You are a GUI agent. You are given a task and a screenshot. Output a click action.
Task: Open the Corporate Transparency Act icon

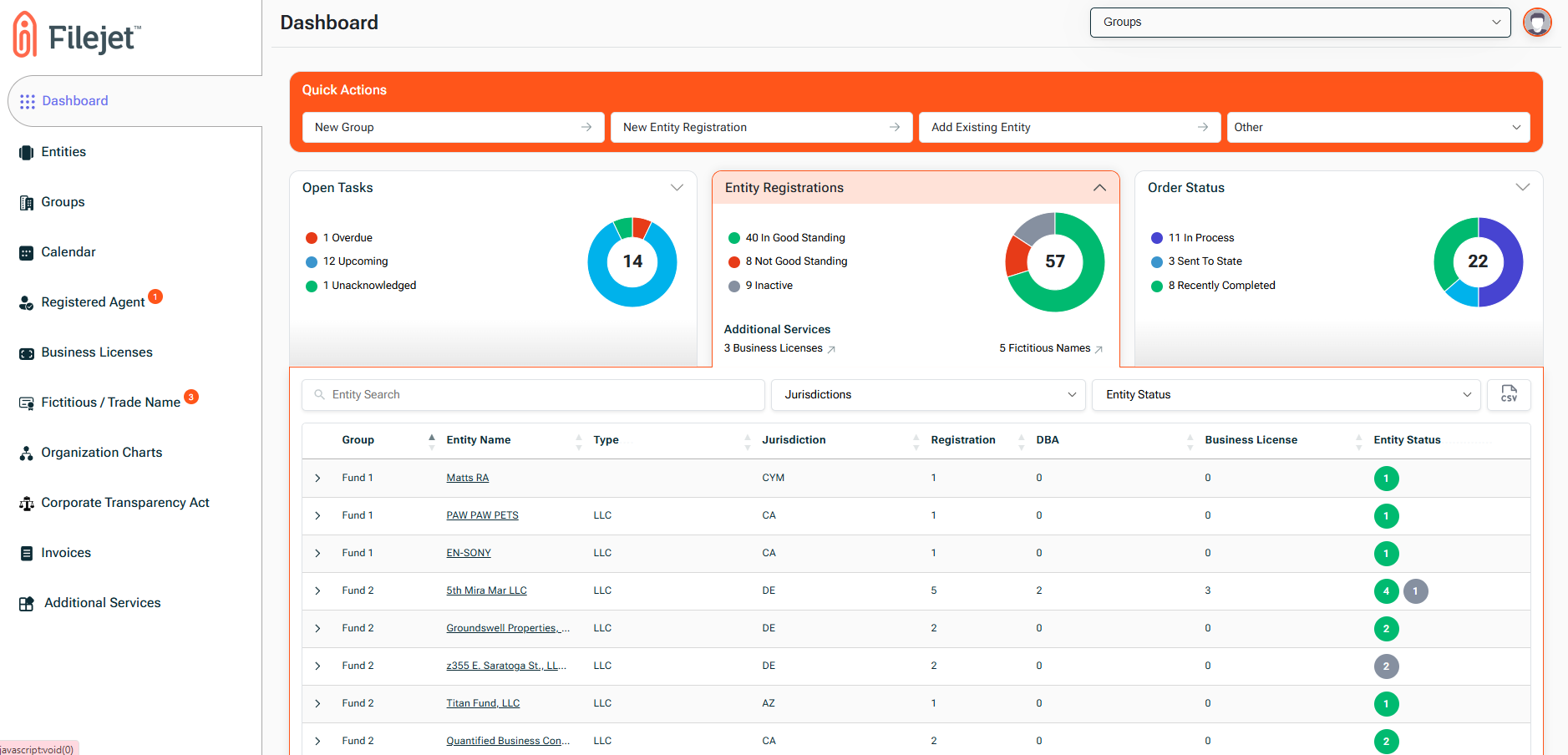[28, 502]
